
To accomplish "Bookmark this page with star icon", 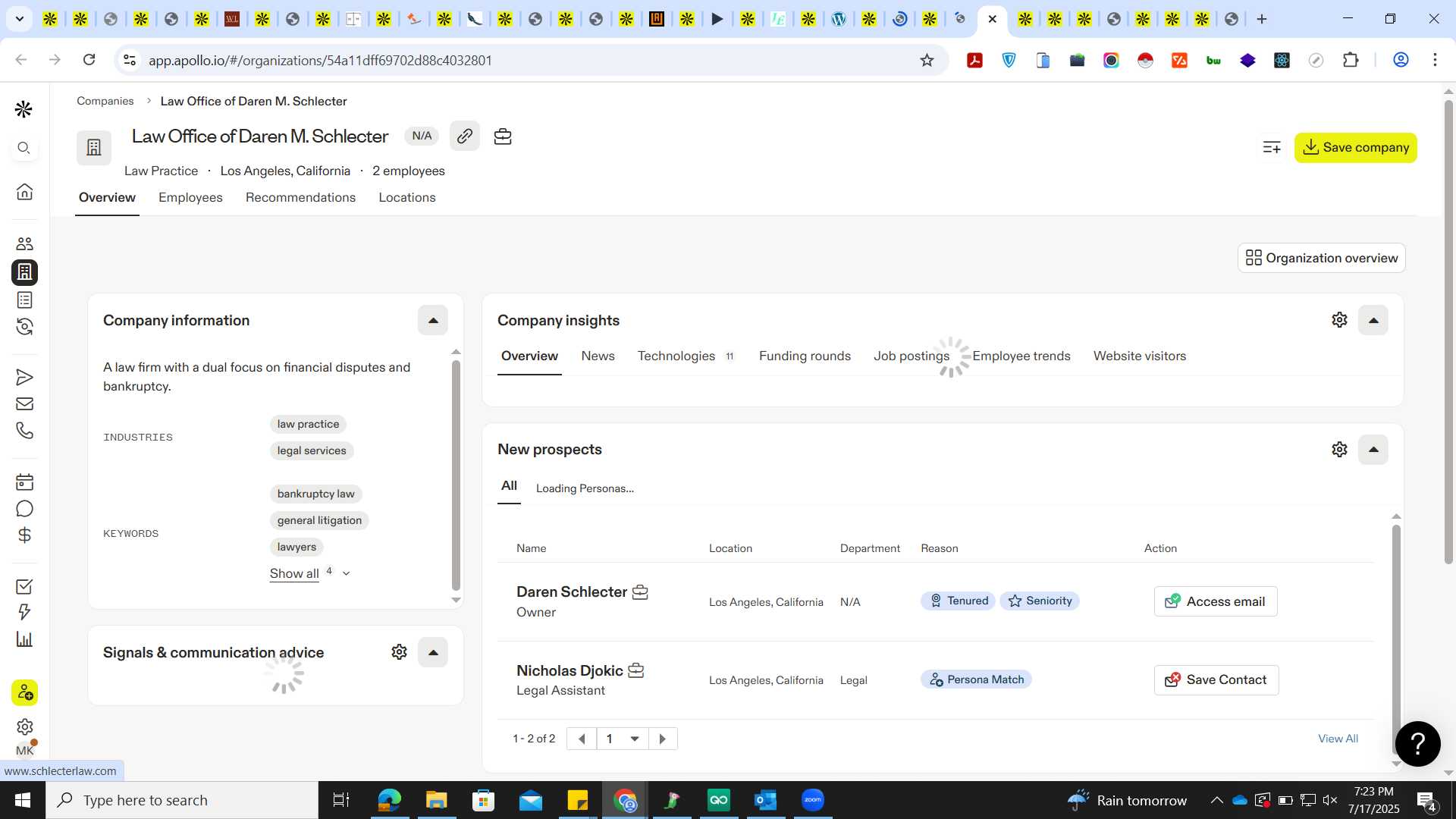I will pos(927,60).
